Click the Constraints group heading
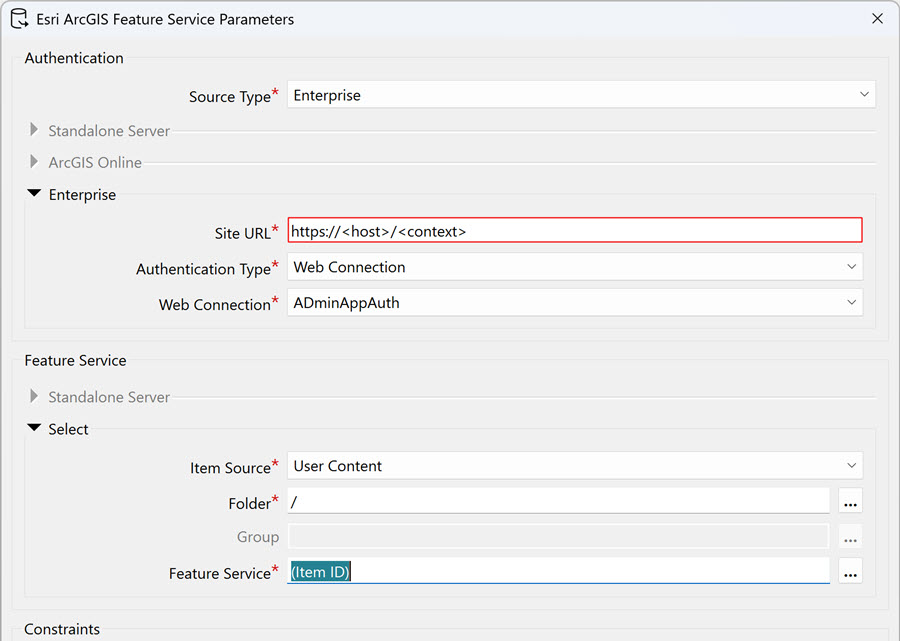Screen dimensions: 900x641 pyautogui.click(x=62, y=629)
